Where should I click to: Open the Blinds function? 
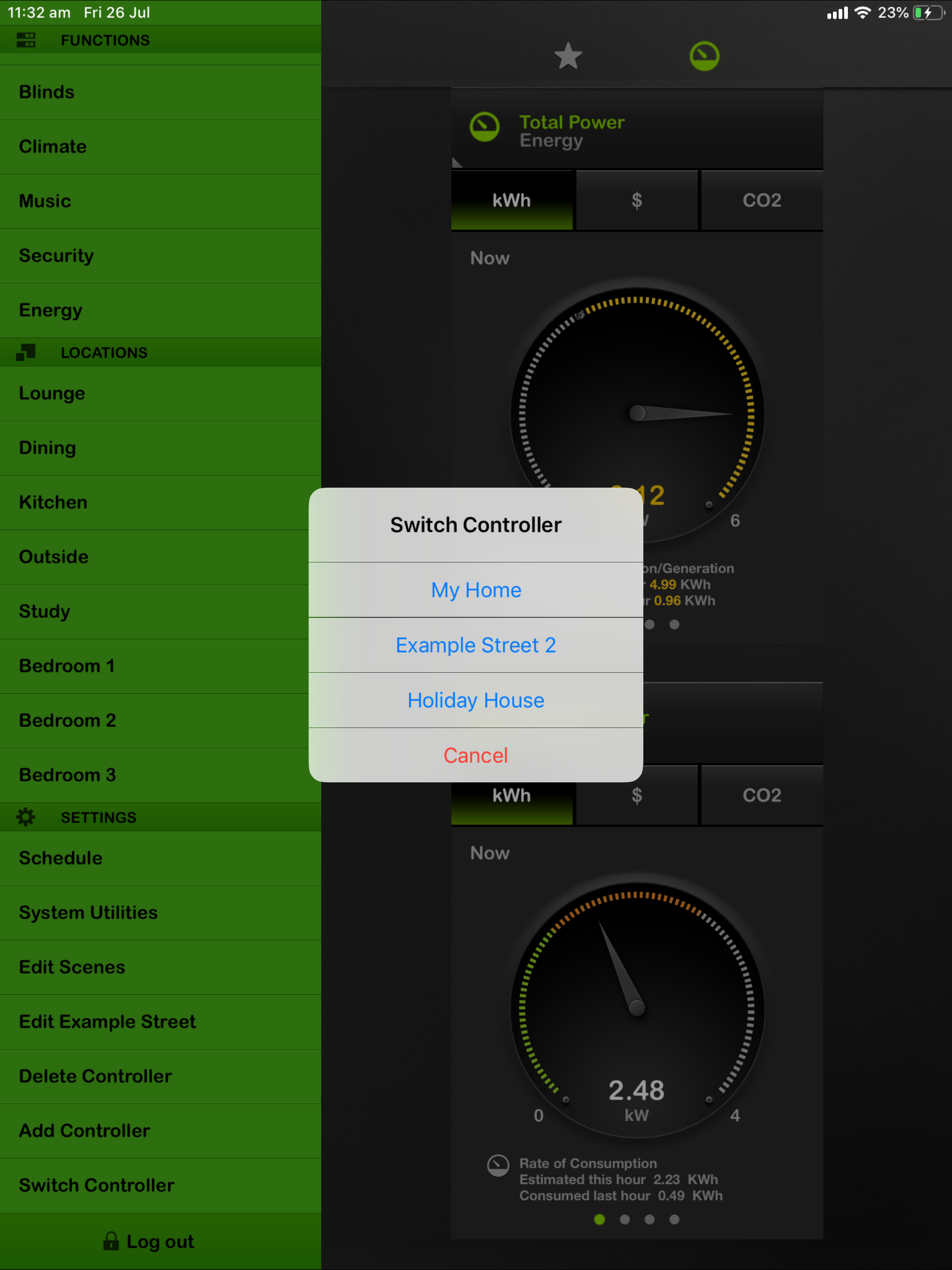160,92
